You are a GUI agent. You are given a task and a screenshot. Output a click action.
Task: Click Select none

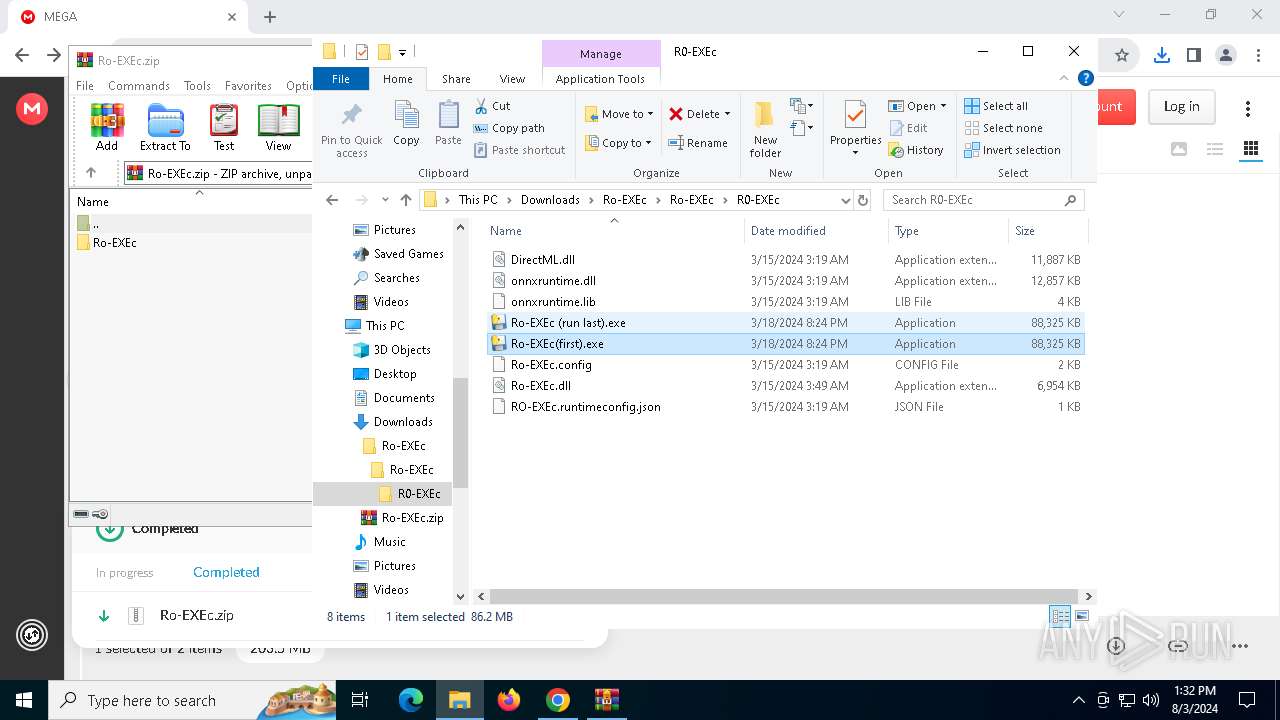(x=1003, y=128)
